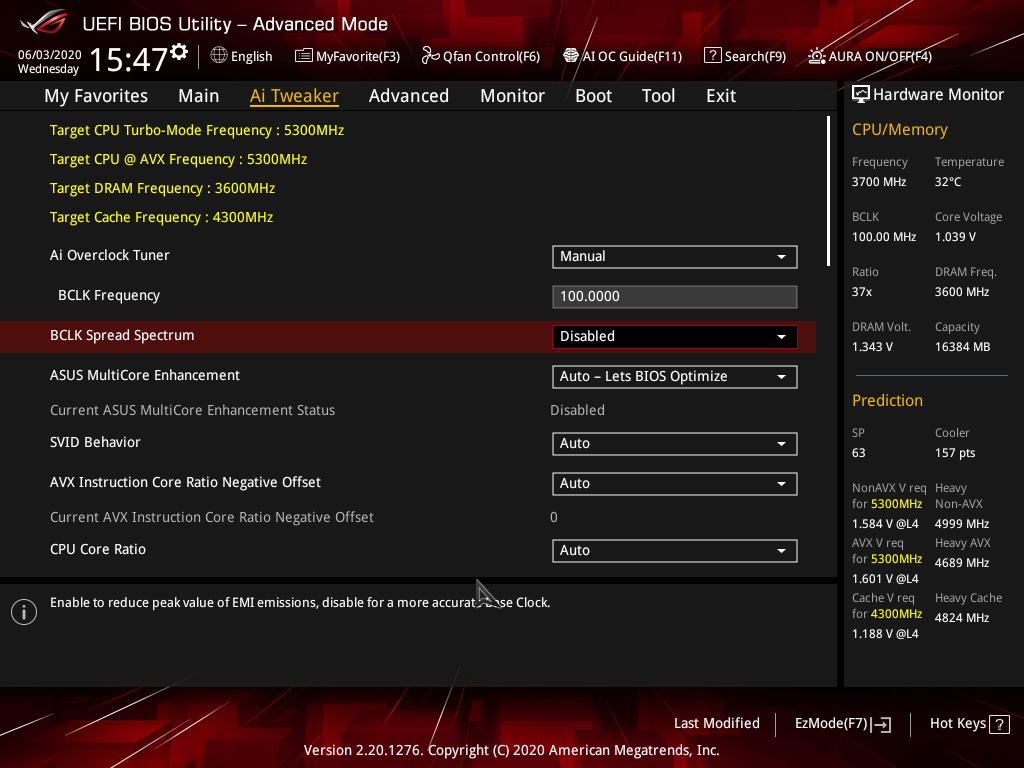The image size is (1024, 768).
Task: Click Target CPU Turbo-Mode Frequency text
Action: (197, 130)
